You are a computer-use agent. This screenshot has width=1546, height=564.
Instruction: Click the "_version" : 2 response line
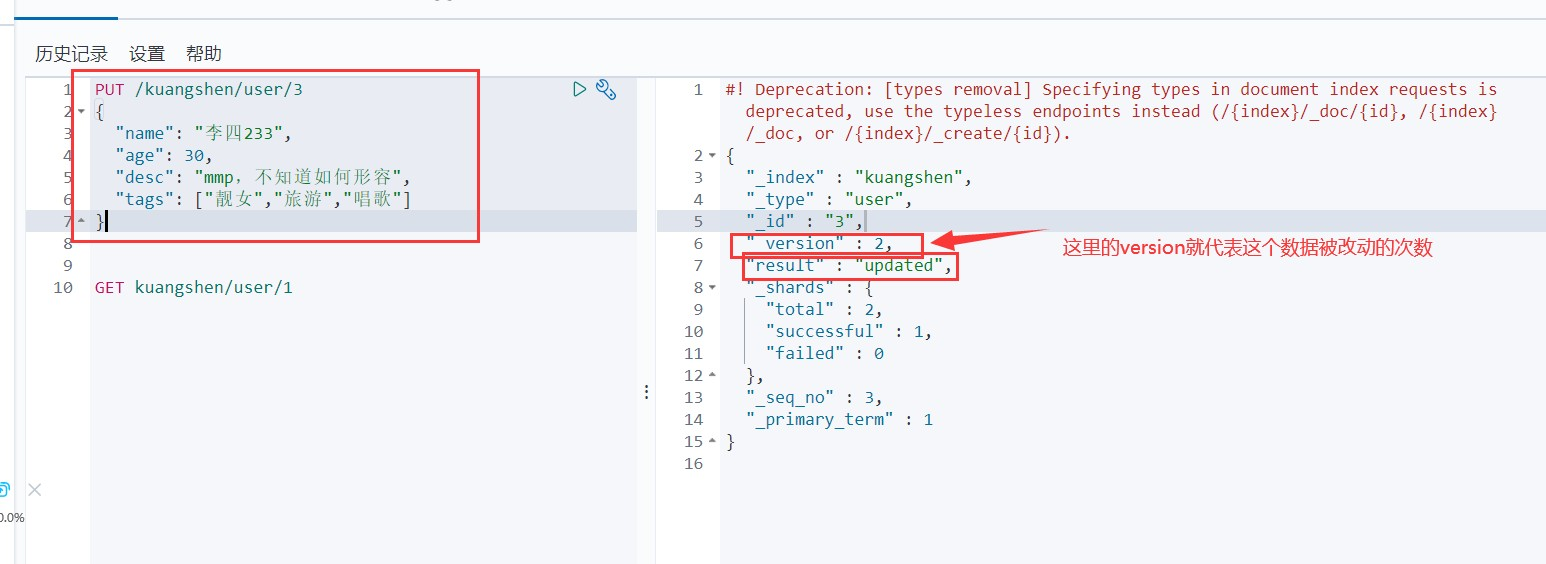click(x=819, y=244)
